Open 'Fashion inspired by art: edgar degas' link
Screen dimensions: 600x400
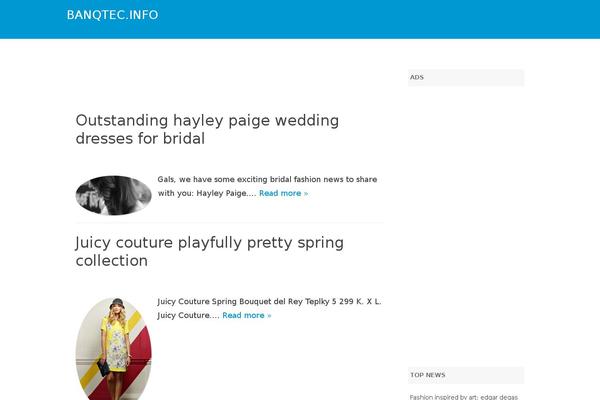click(x=463, y=397)
